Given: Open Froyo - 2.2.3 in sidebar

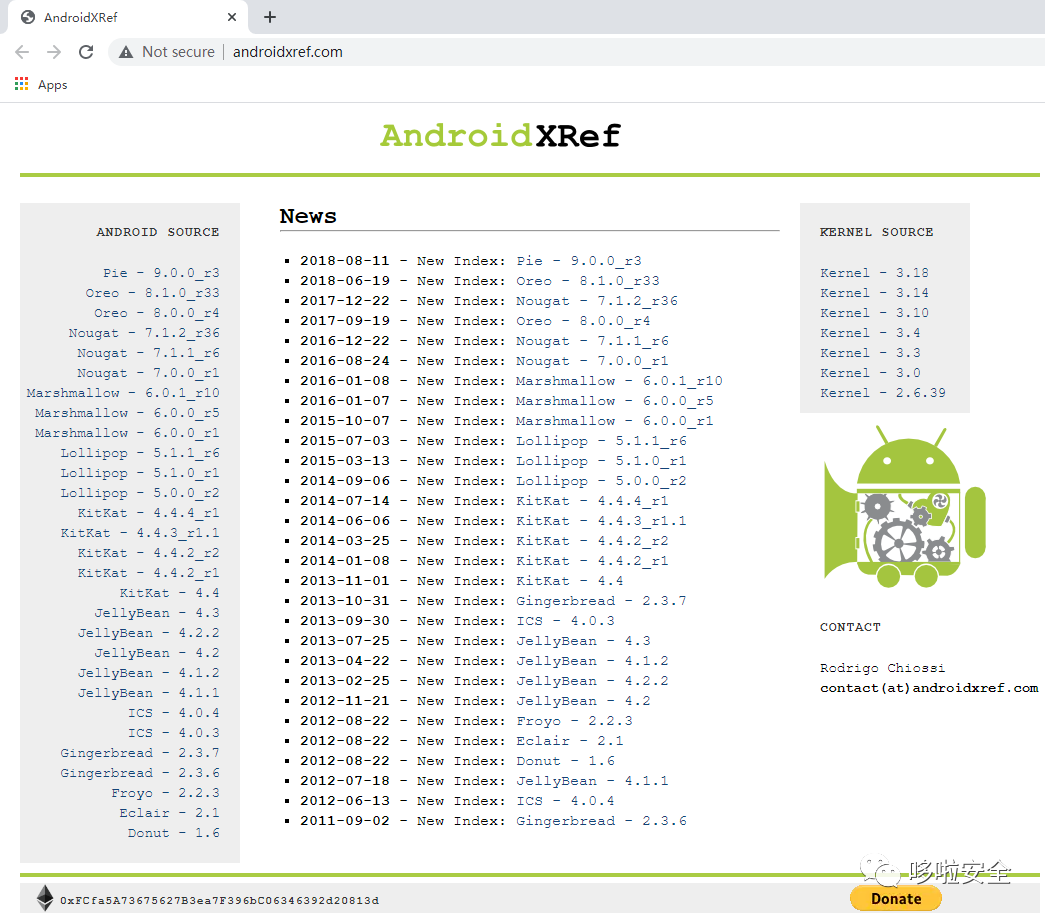Looking at the screenshot, I should click(x=165, y=793).
